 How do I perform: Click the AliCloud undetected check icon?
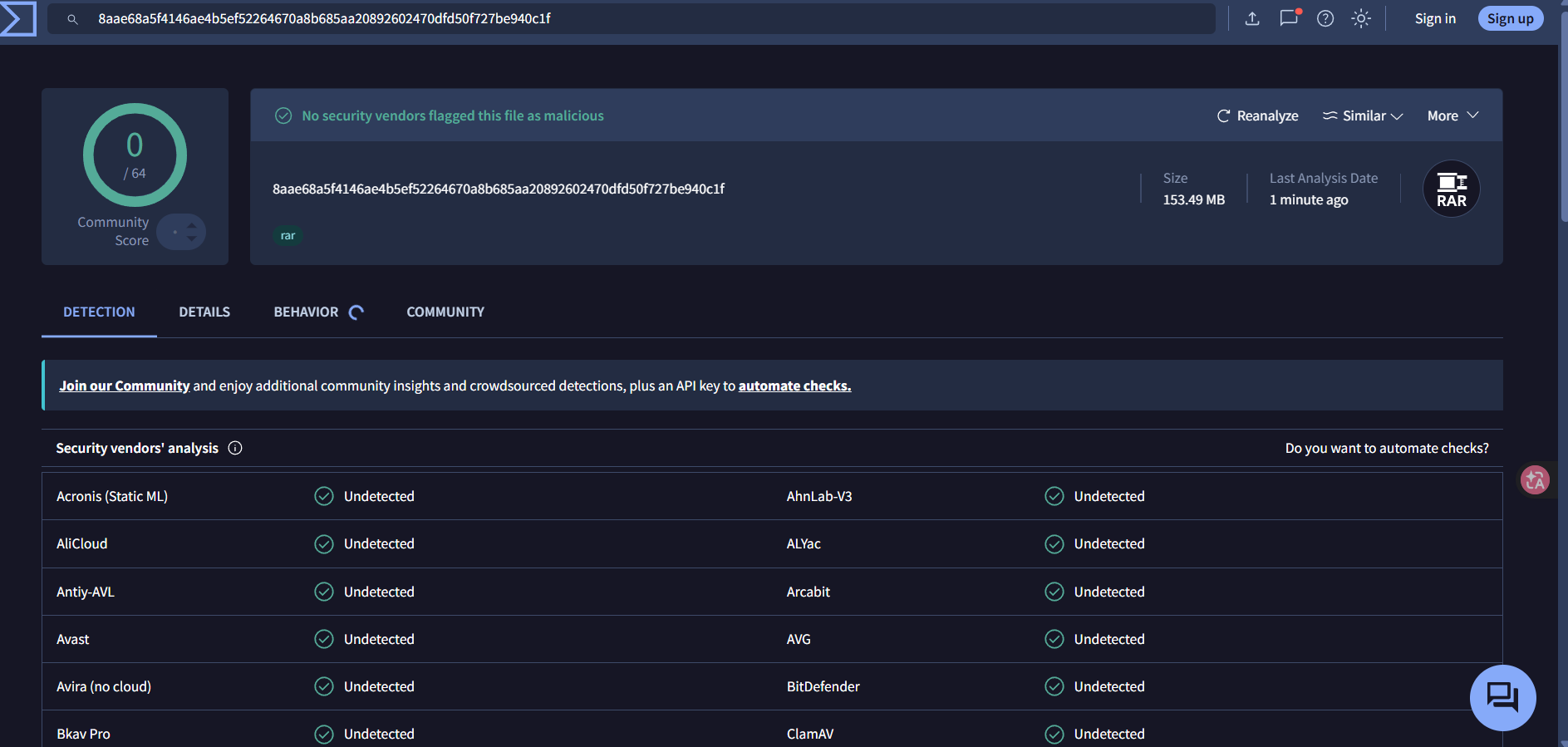(x=324, y=543)
